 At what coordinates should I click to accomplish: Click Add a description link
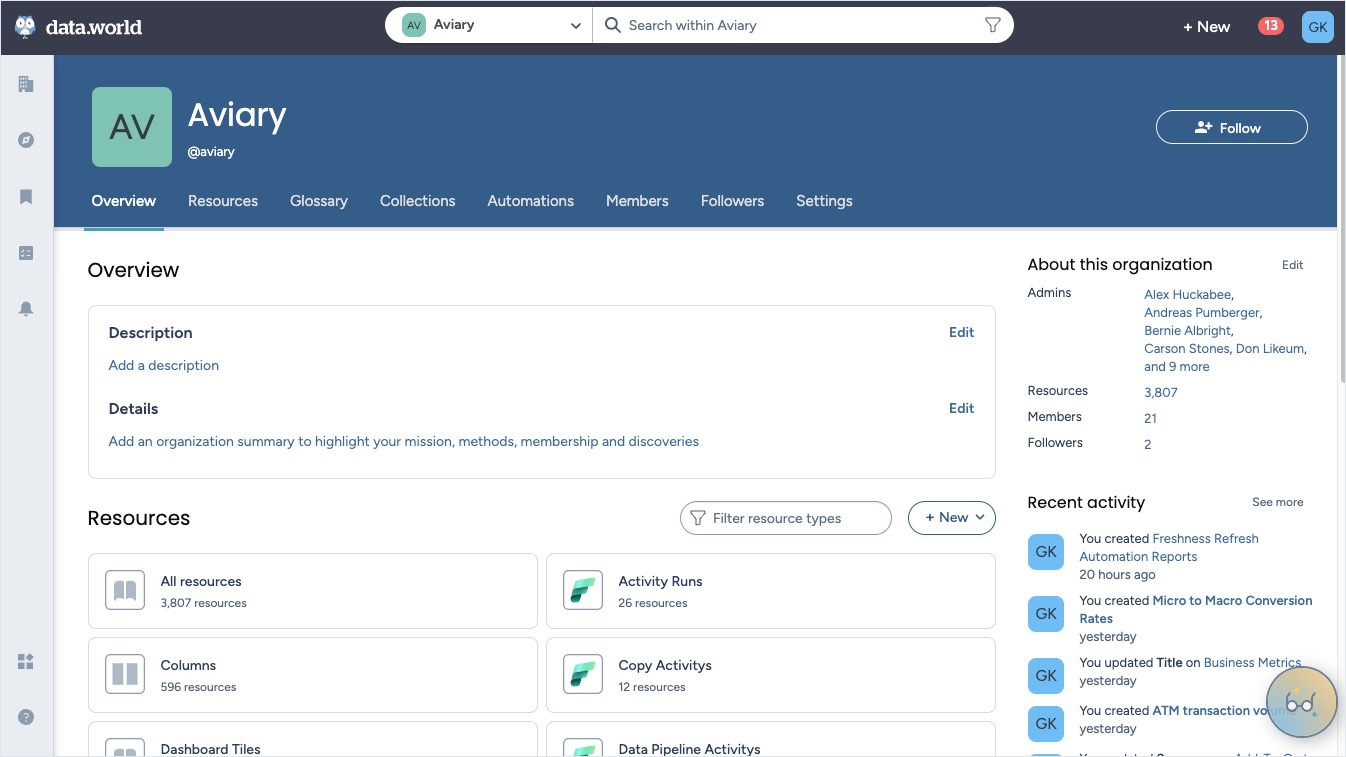tap(164, 365)
